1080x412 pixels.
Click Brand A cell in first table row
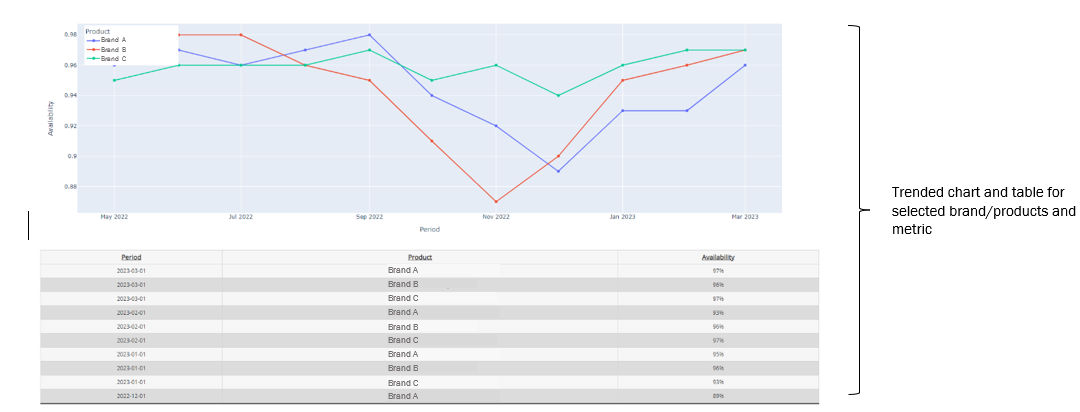coord(403,270)
